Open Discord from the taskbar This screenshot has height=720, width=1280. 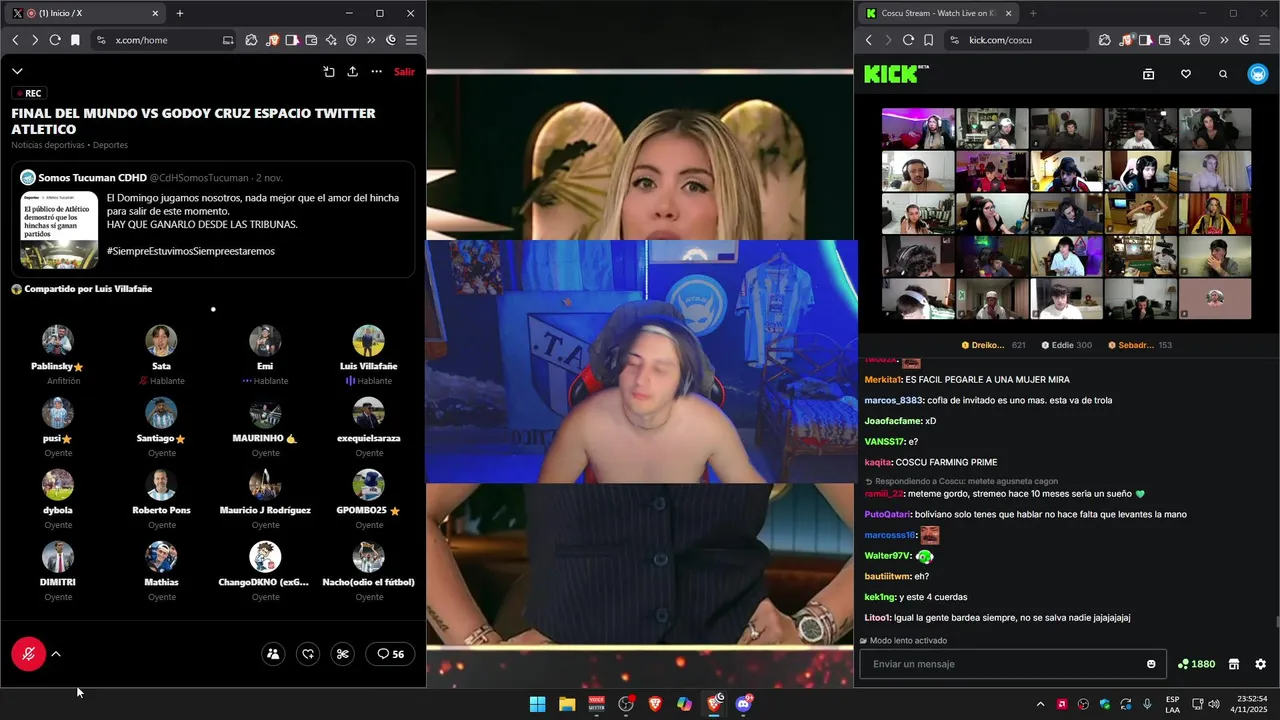click(x=743, y=704)
